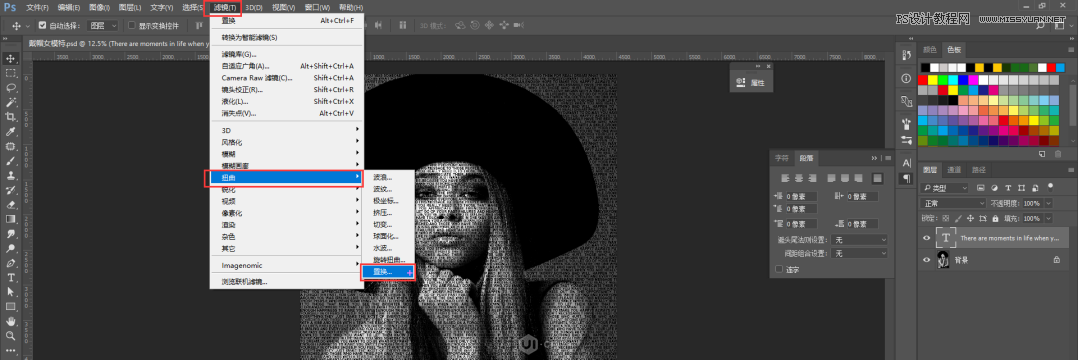Create new swatch from Swatches panel

[1042, 153]
